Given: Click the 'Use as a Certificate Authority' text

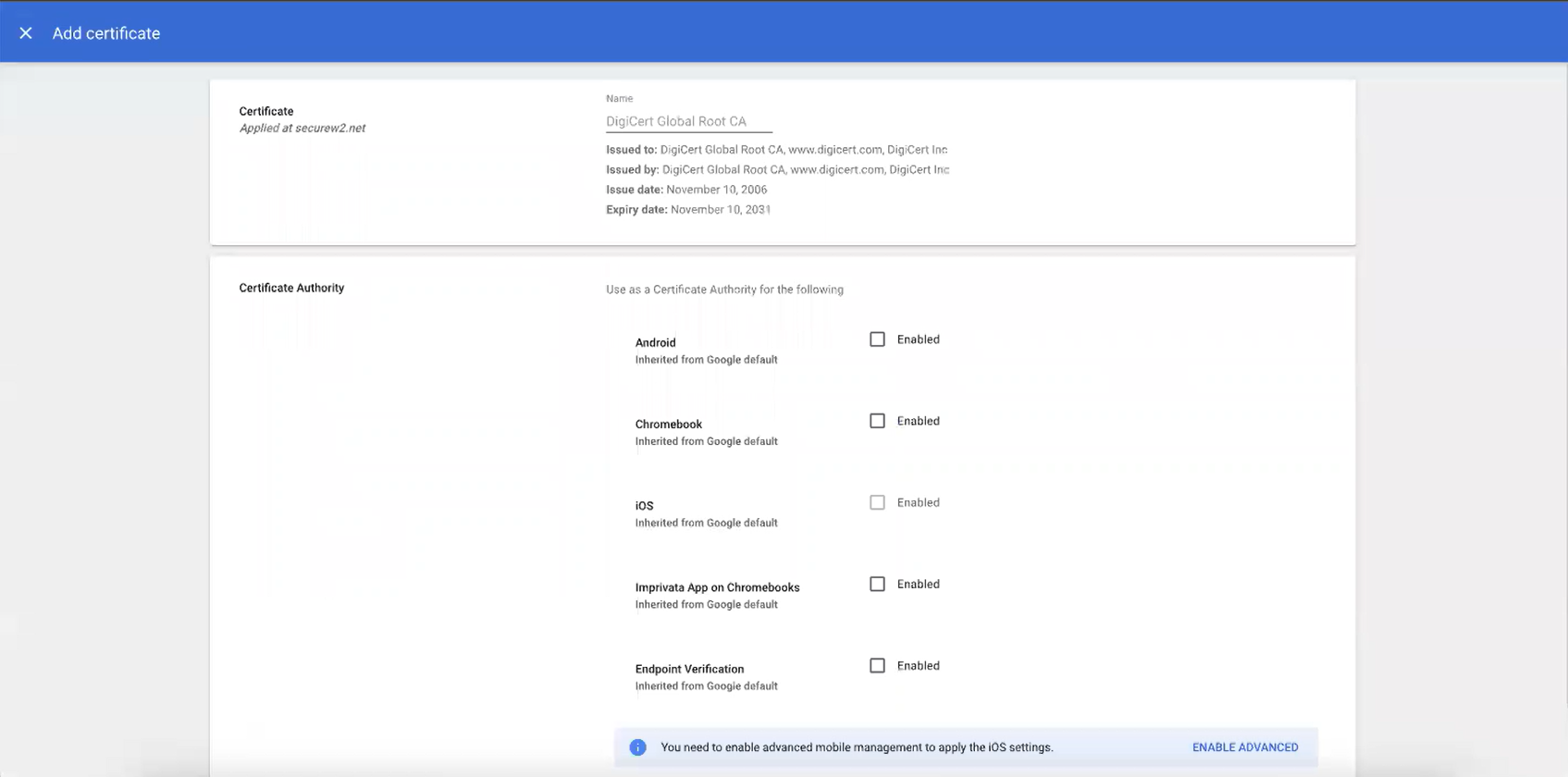Looking at the screenshot, I should (724, 290).
